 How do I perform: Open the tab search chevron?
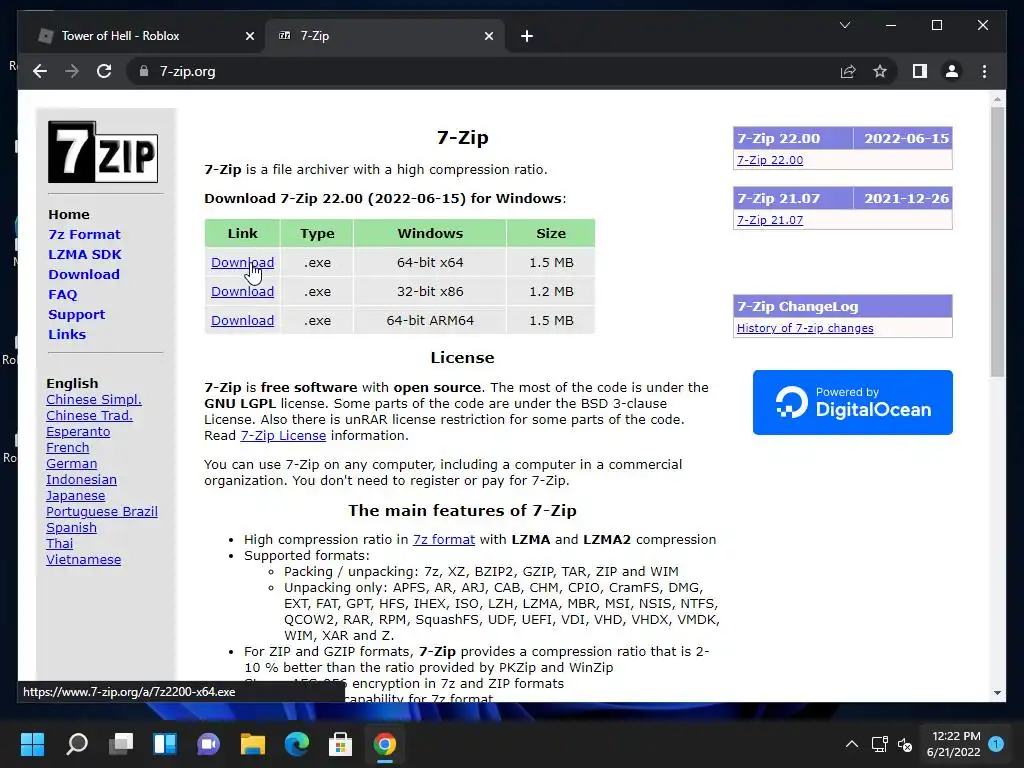844,25
